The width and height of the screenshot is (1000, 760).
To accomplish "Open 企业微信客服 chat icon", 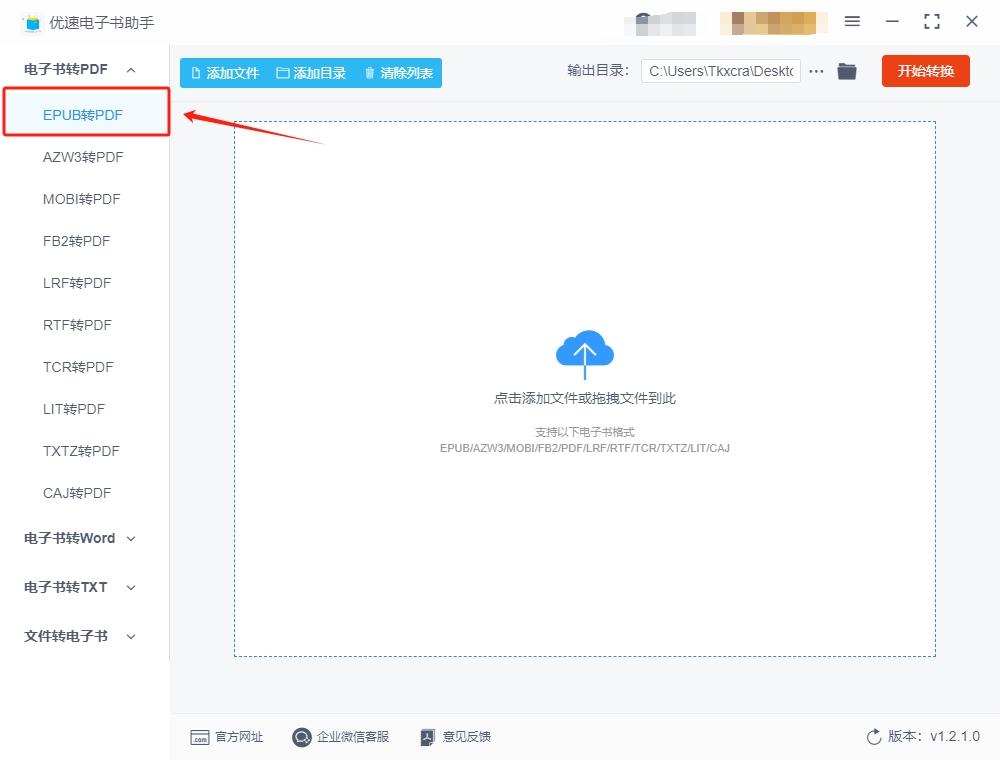I will click(x=301, y=737).
